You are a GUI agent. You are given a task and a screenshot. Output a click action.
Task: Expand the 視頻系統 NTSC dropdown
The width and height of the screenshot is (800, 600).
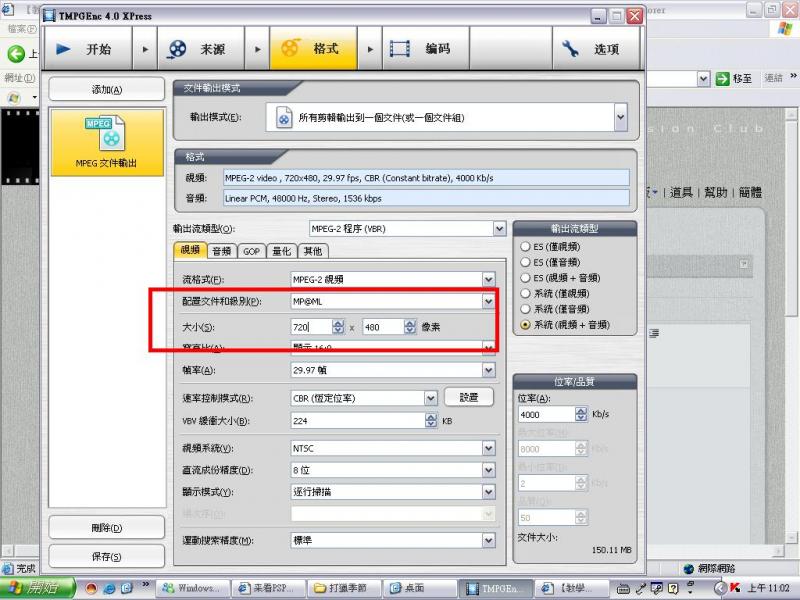tap(488, 448)
